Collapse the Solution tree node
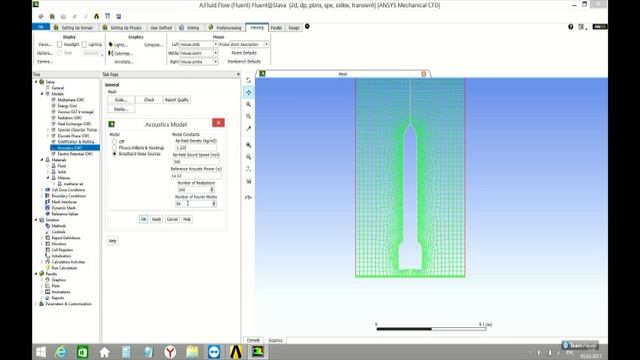Viewport: 640px width, 360px height. pyautogui.click(x=36, y=220)
